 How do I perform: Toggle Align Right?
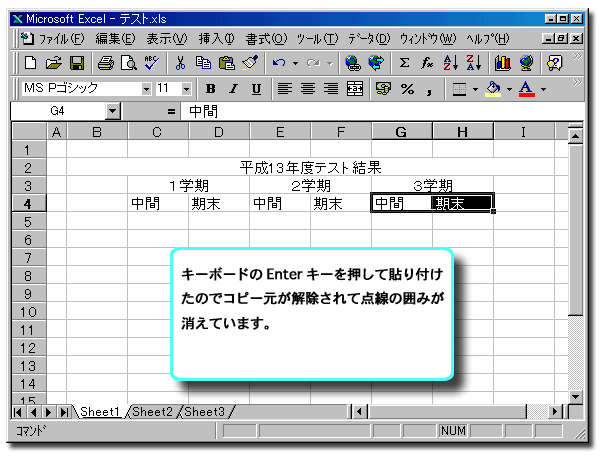331,89
